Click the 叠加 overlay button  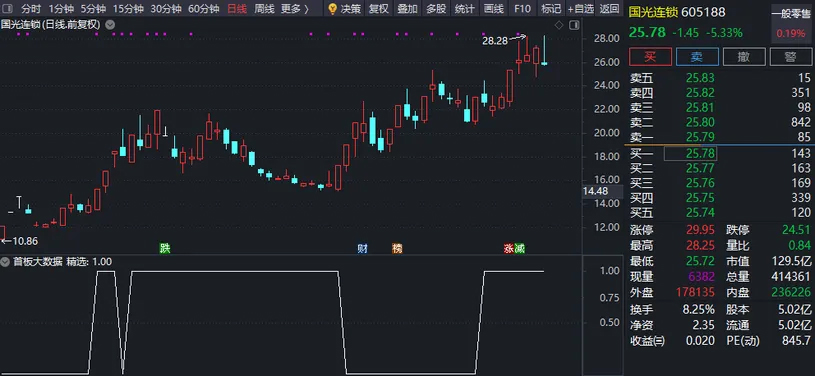pyautogui.click(x=407, y=9)
